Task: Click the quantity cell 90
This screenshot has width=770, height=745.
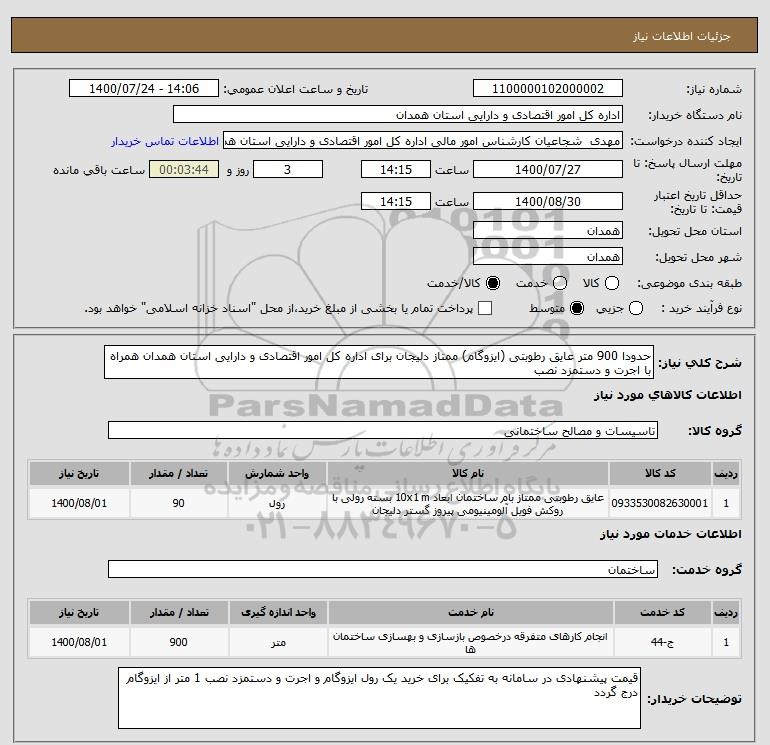Action: [x=179, y=503]
